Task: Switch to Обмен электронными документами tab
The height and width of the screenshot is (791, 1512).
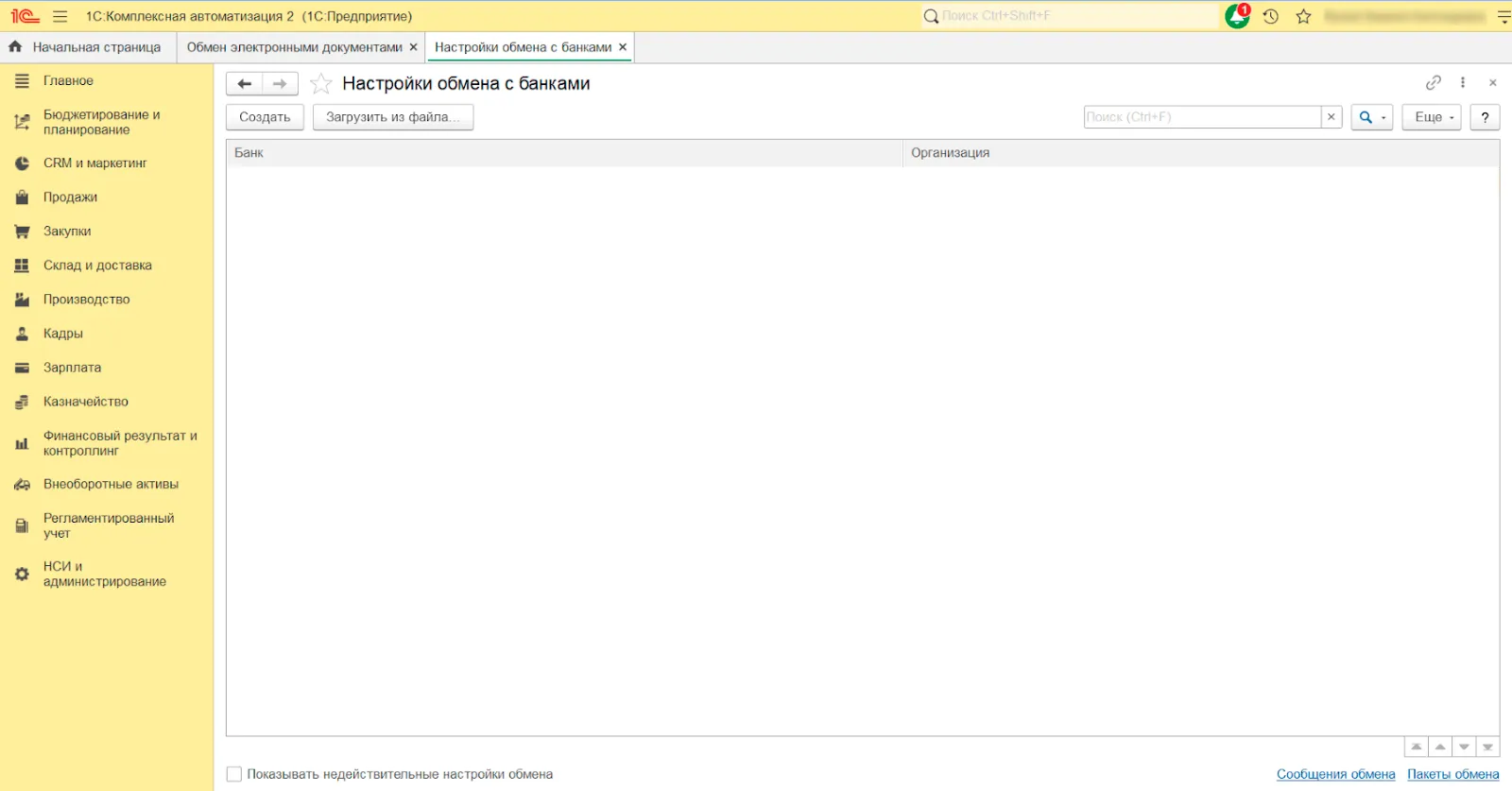Action: [x=294, y=47]
